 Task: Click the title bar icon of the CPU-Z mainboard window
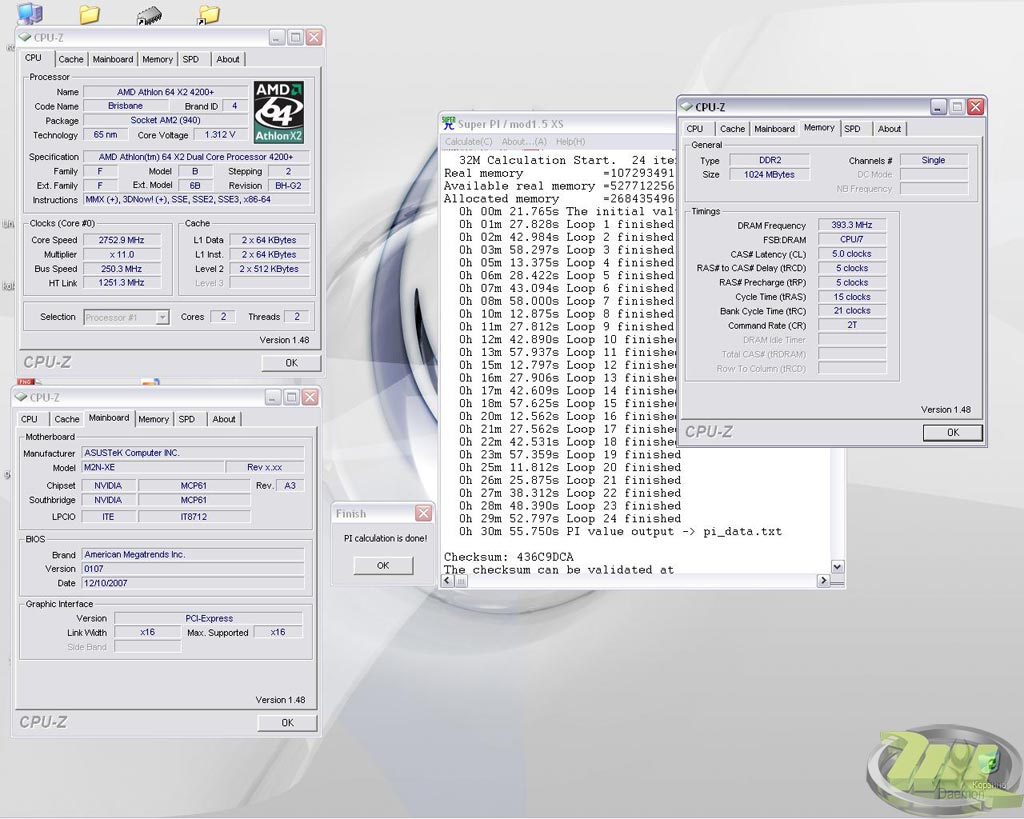21,397
